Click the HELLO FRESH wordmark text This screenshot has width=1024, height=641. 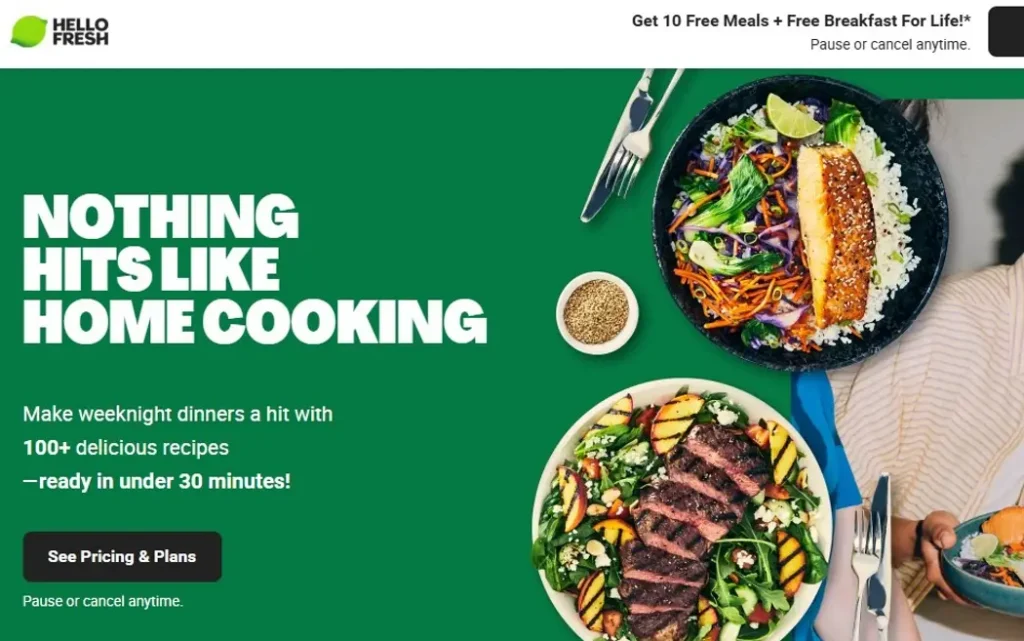click(80, 31)
